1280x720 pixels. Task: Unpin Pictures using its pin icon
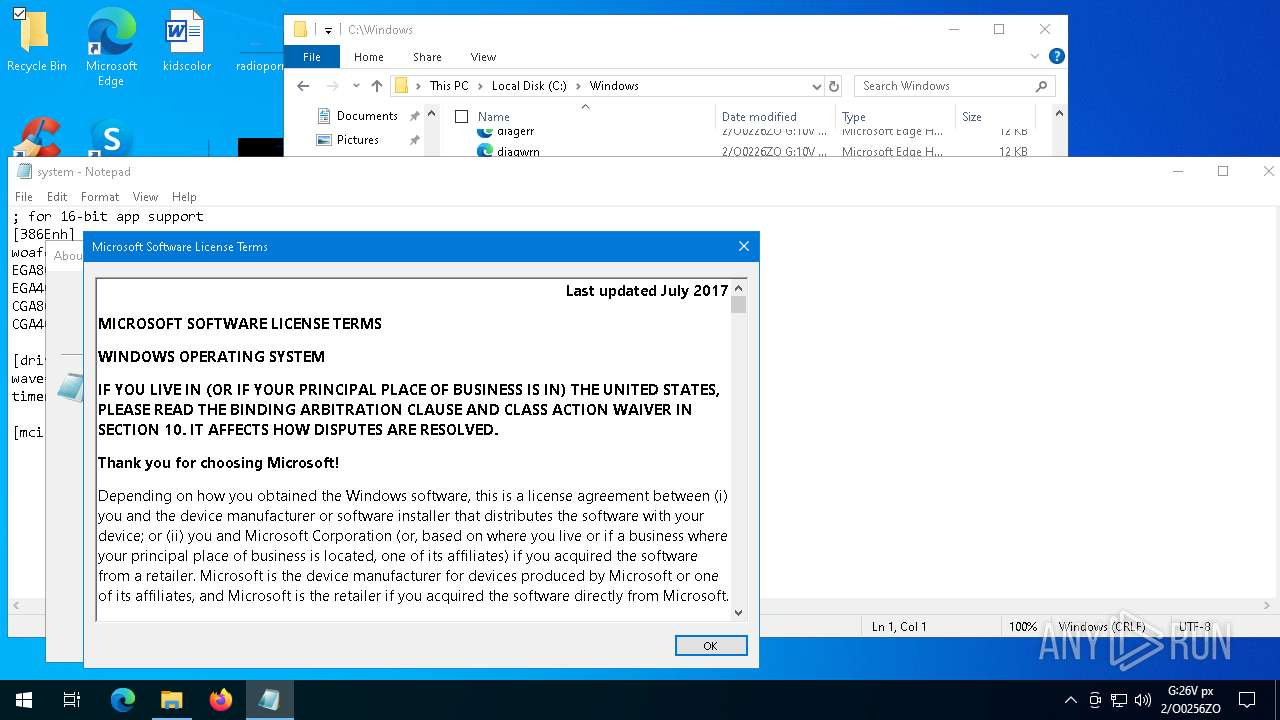(x=414, y=140)
